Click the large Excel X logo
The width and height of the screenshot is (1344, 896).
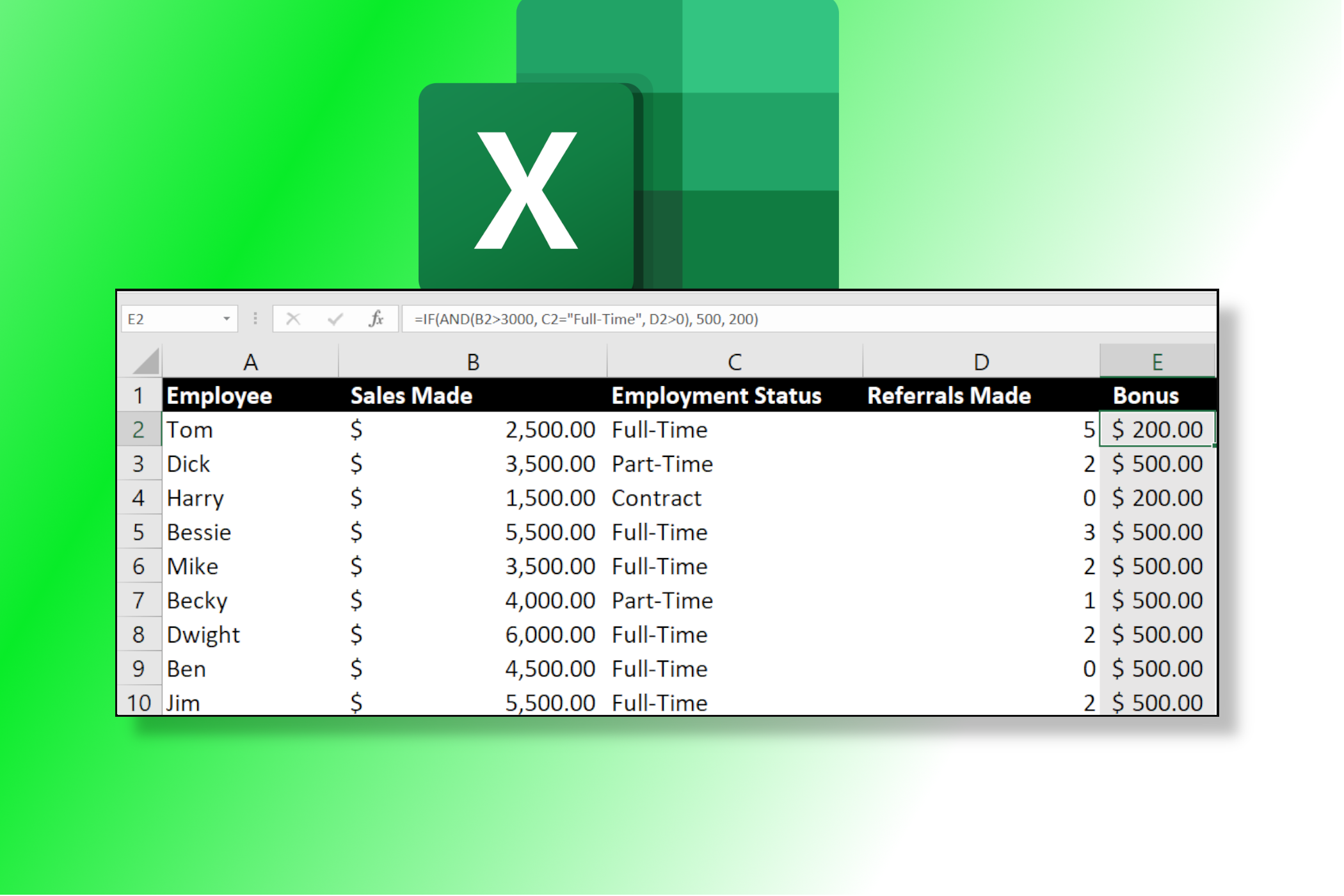[526, 190]
